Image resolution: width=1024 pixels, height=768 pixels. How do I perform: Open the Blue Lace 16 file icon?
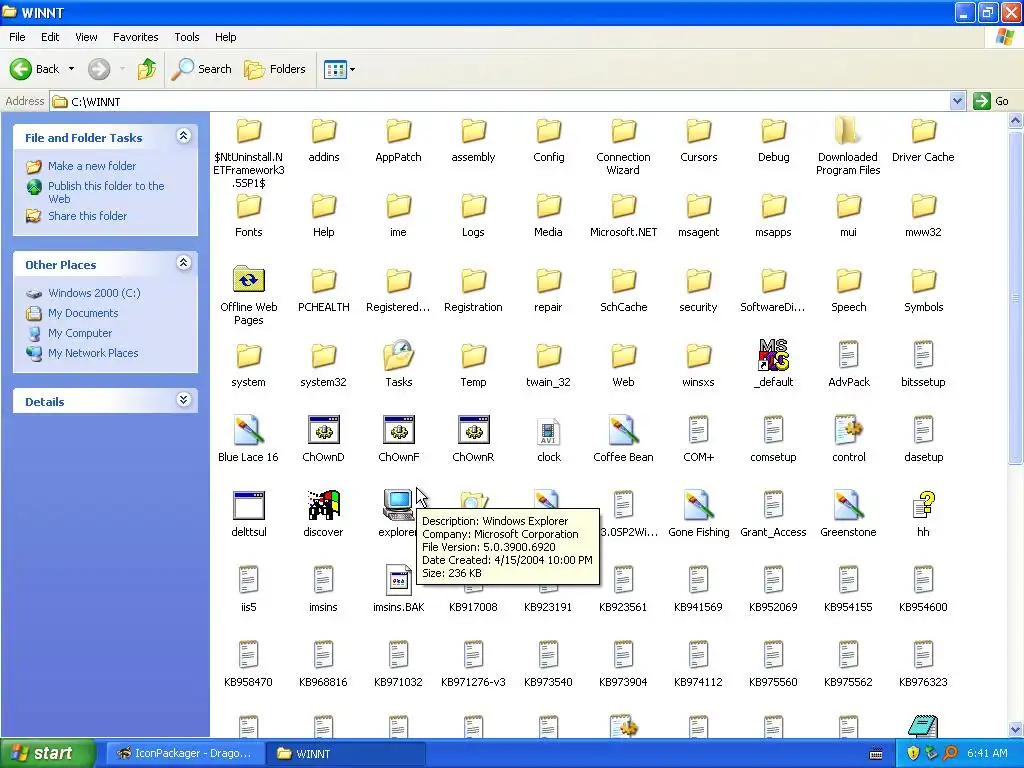pos(248,430)
